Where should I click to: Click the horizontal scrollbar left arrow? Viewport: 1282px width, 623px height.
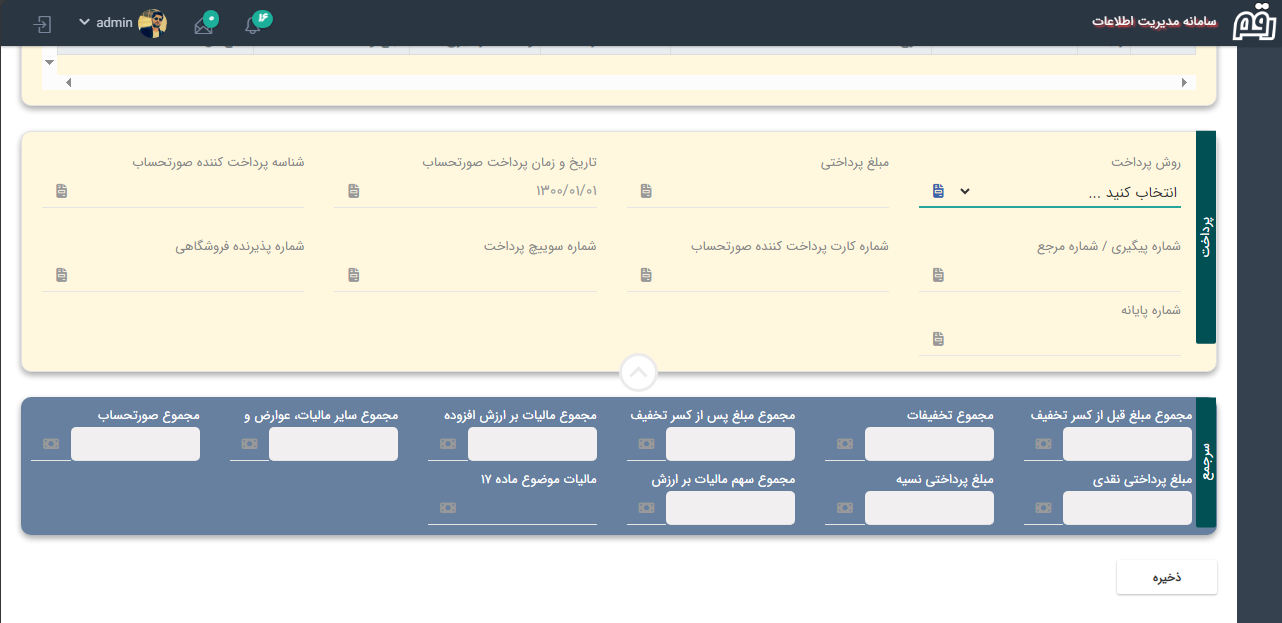point(68,82)
